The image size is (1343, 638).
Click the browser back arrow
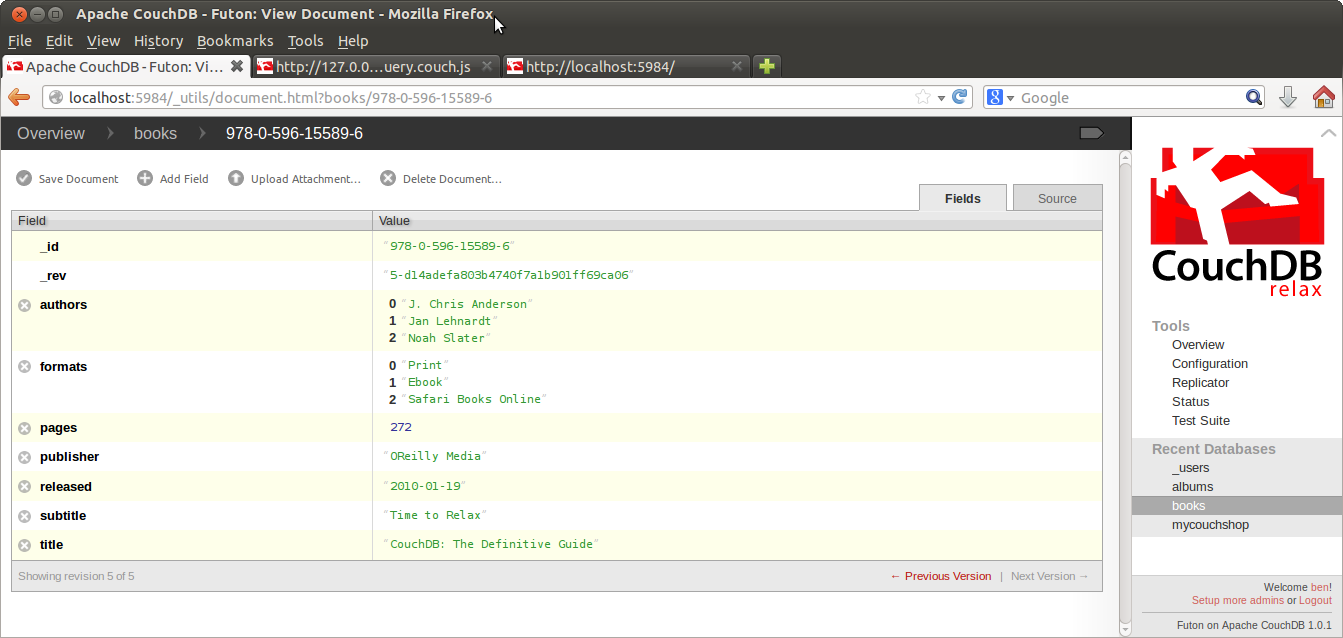coord(19,97)
